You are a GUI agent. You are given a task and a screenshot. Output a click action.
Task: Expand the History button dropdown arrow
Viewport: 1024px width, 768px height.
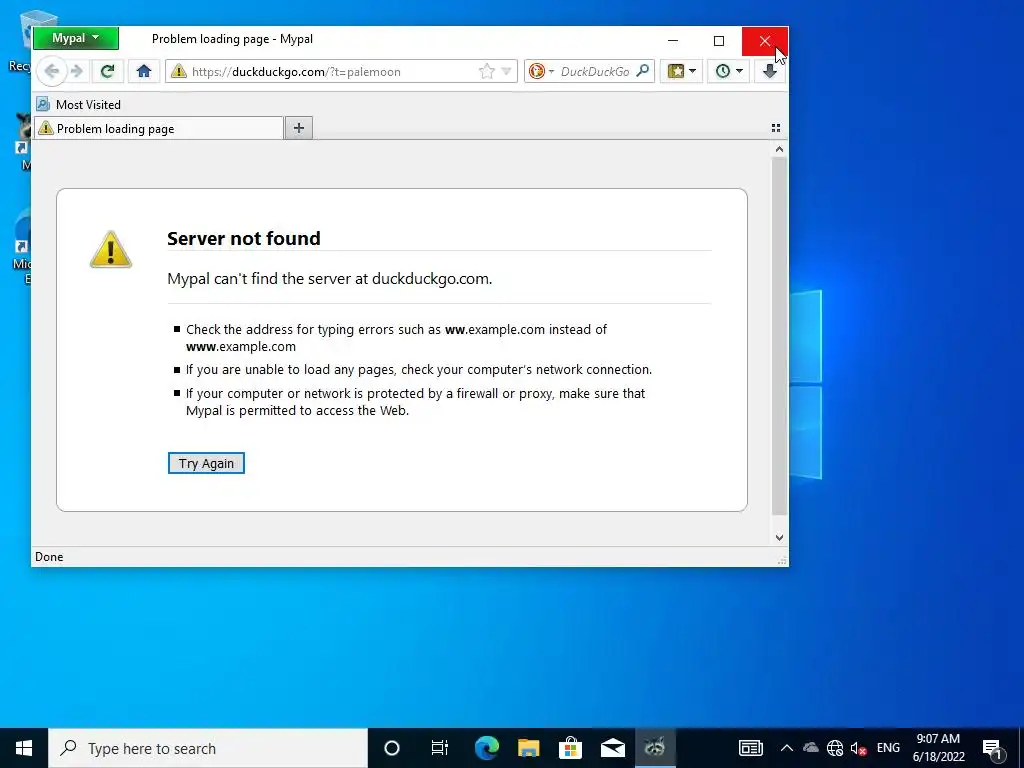740,71
